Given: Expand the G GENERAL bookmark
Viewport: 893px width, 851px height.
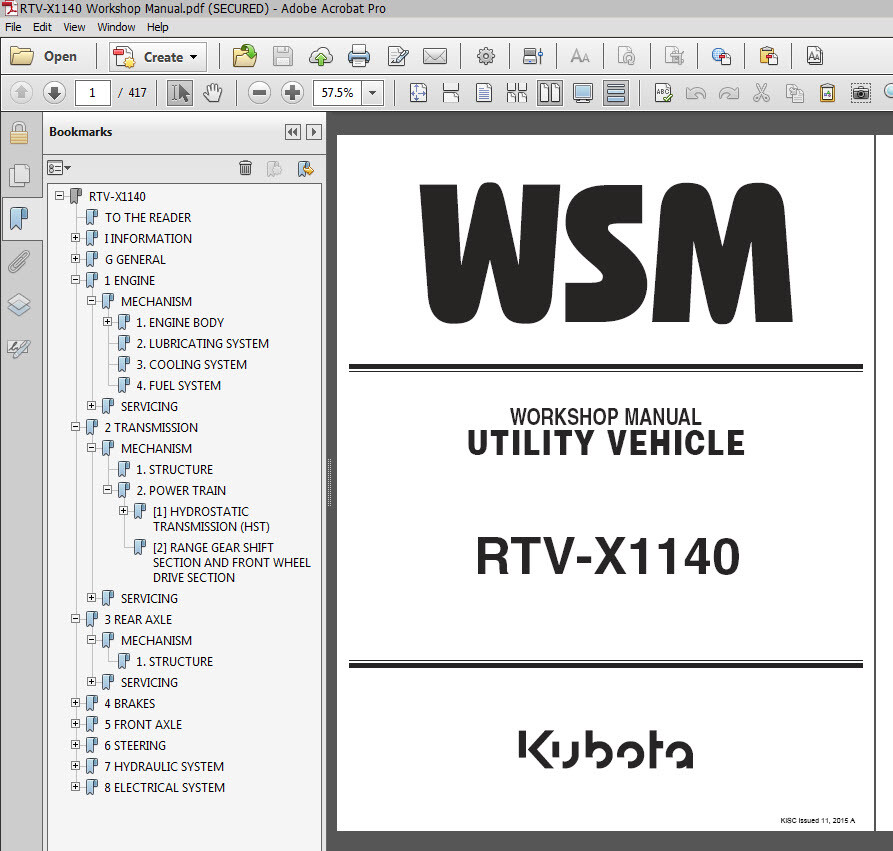Looking at the screenshot, I should (75, 259).
